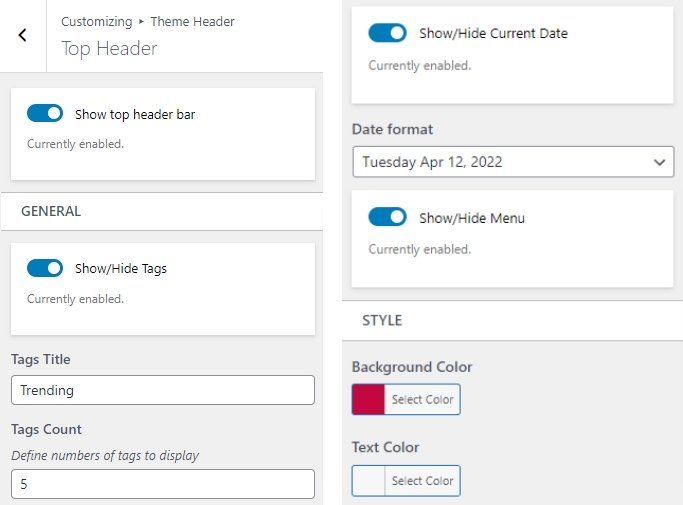Click the 'Show top header bar' label text
Viewport: 683px width, 505px height.
pyautogui.click(x=135, y=115)
